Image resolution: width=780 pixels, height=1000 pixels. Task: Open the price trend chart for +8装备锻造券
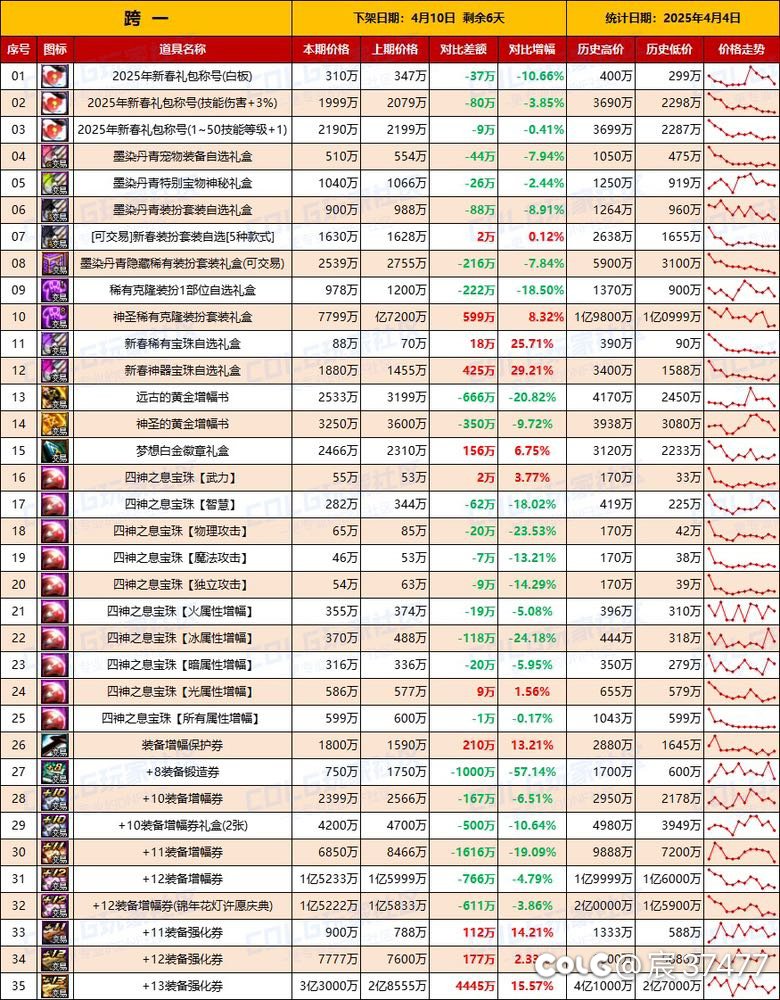click(x=742, y=772)
